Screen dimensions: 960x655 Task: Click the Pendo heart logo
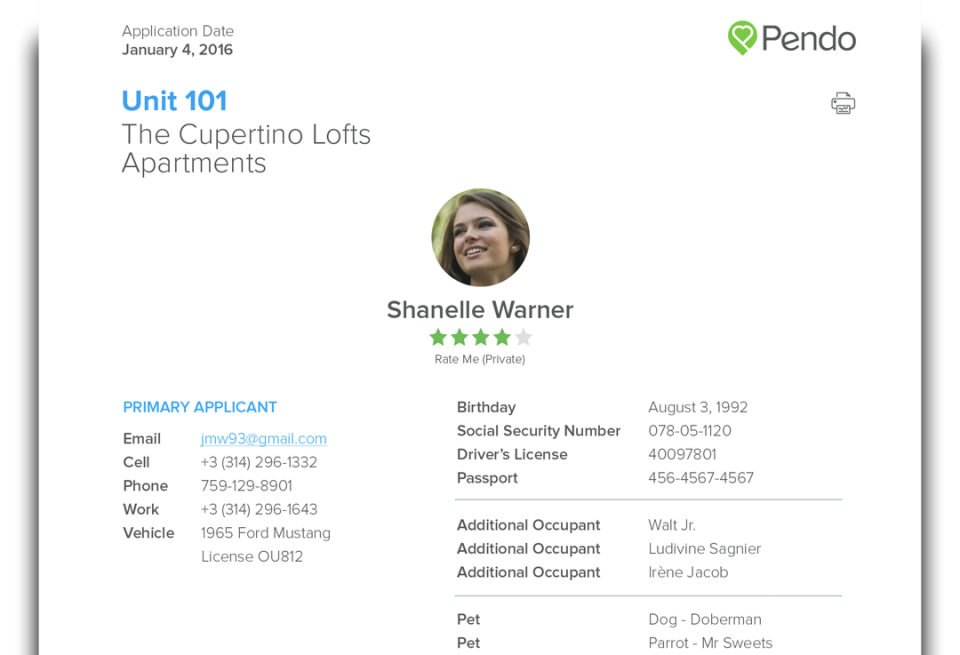[x=742, y=38]
